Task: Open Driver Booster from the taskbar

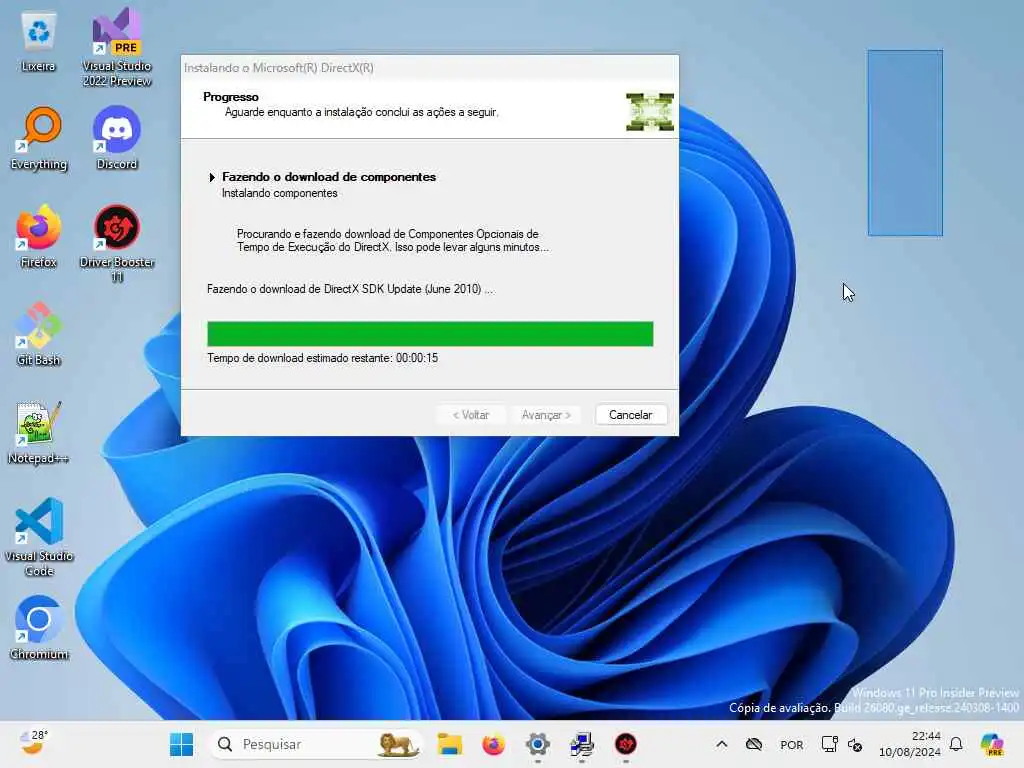Action: click(625, 744)
